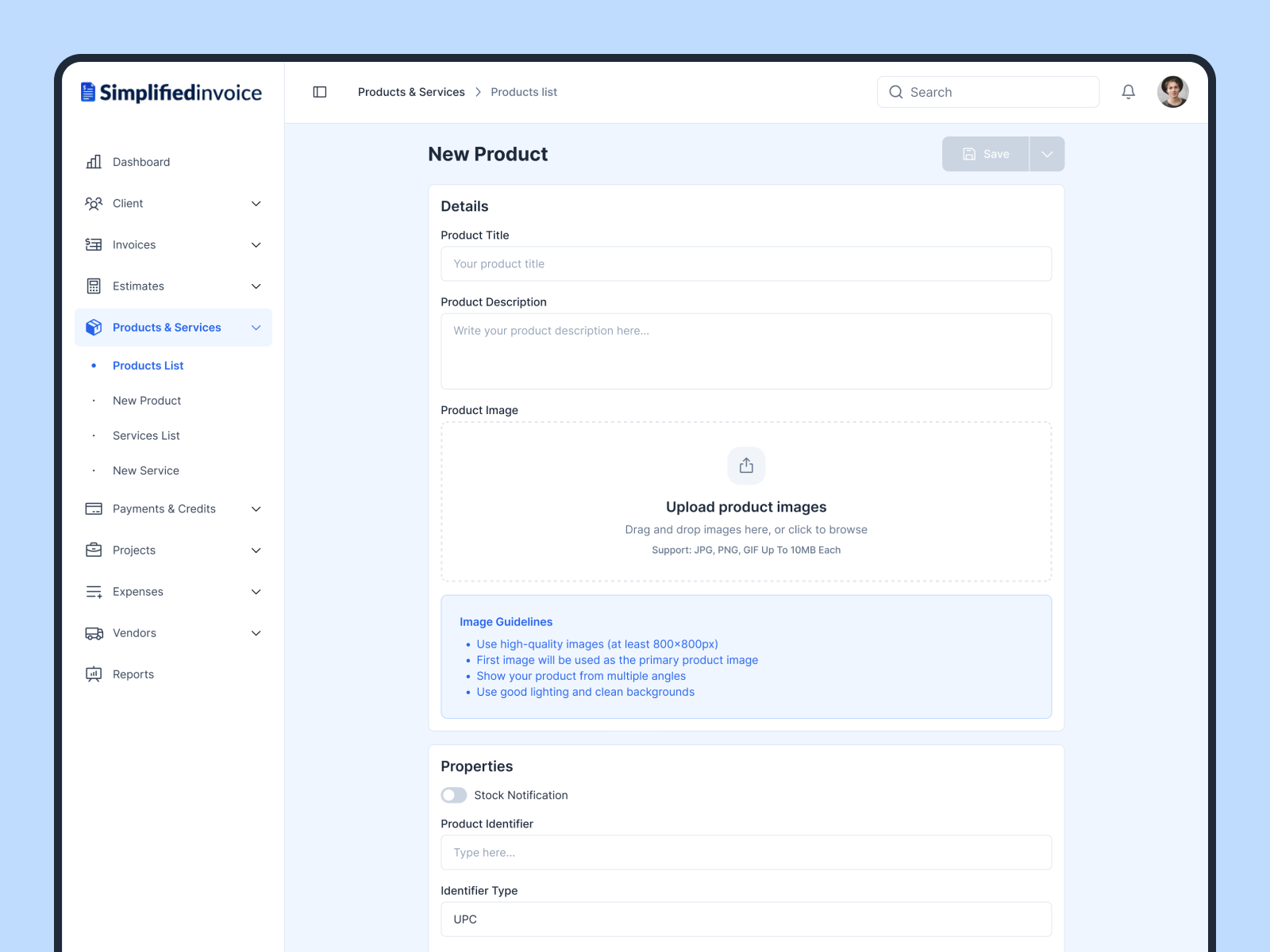1270x952 pixels.
Task: Focus the Product Title input field
Action: pyautogui.click(x=746, y=264)
